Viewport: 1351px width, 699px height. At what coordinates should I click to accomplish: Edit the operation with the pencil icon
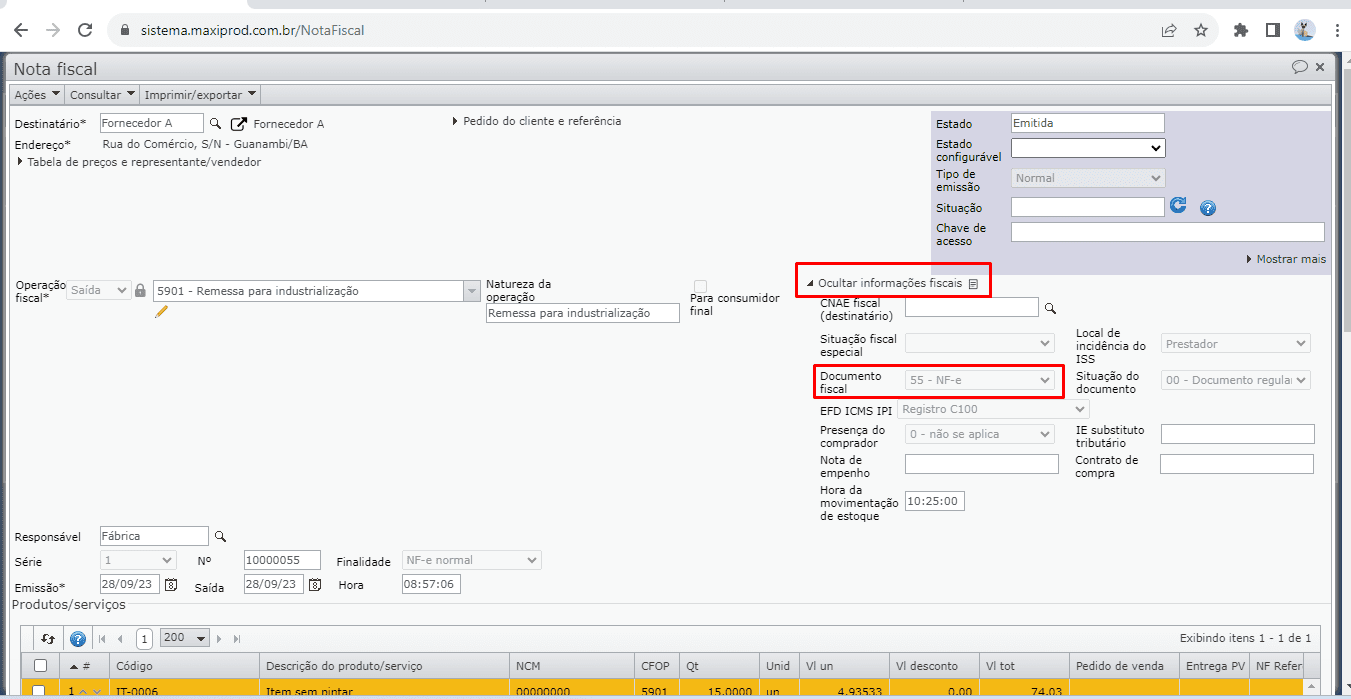click(x=161, y=311)
